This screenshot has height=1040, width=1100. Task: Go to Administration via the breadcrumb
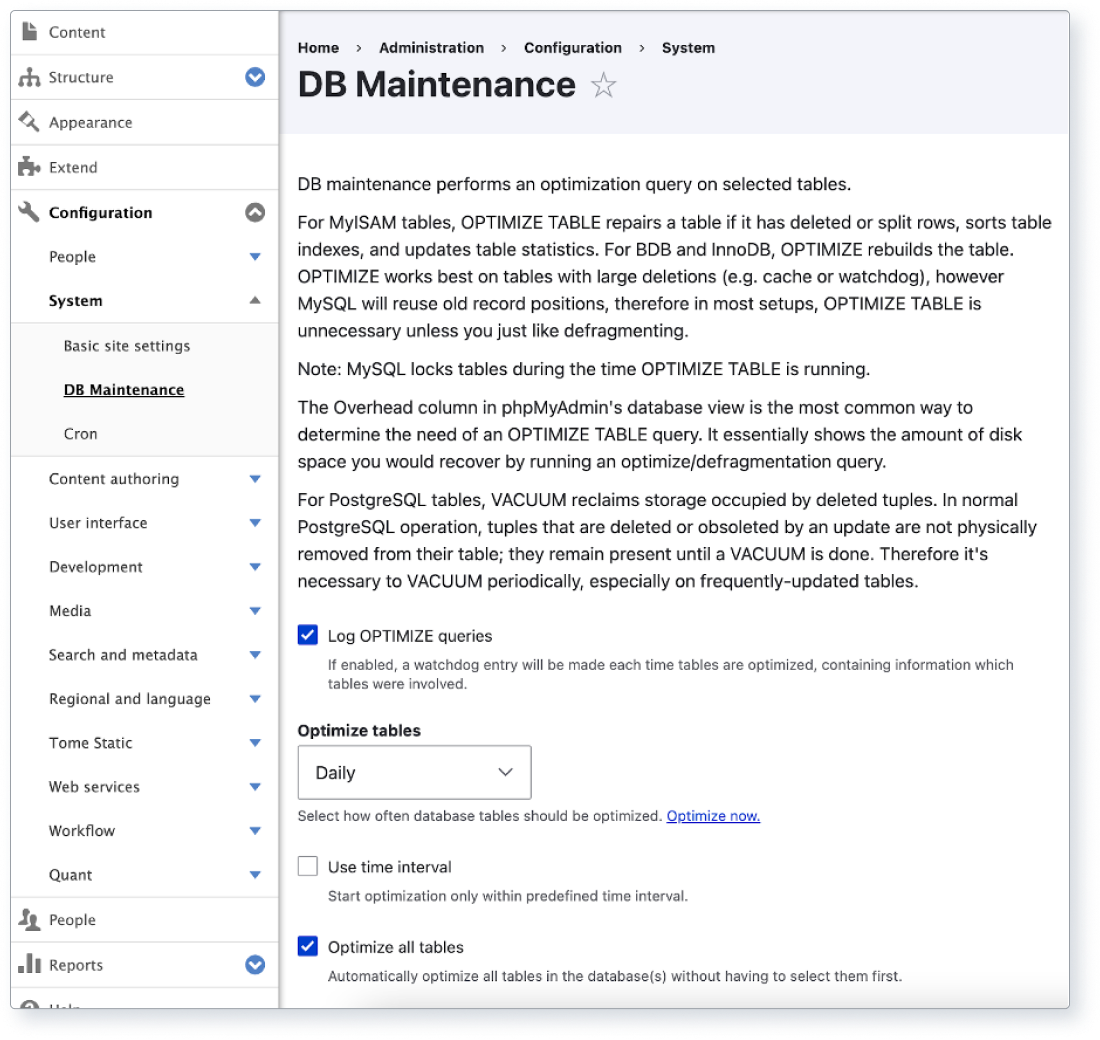coord(431,47)
